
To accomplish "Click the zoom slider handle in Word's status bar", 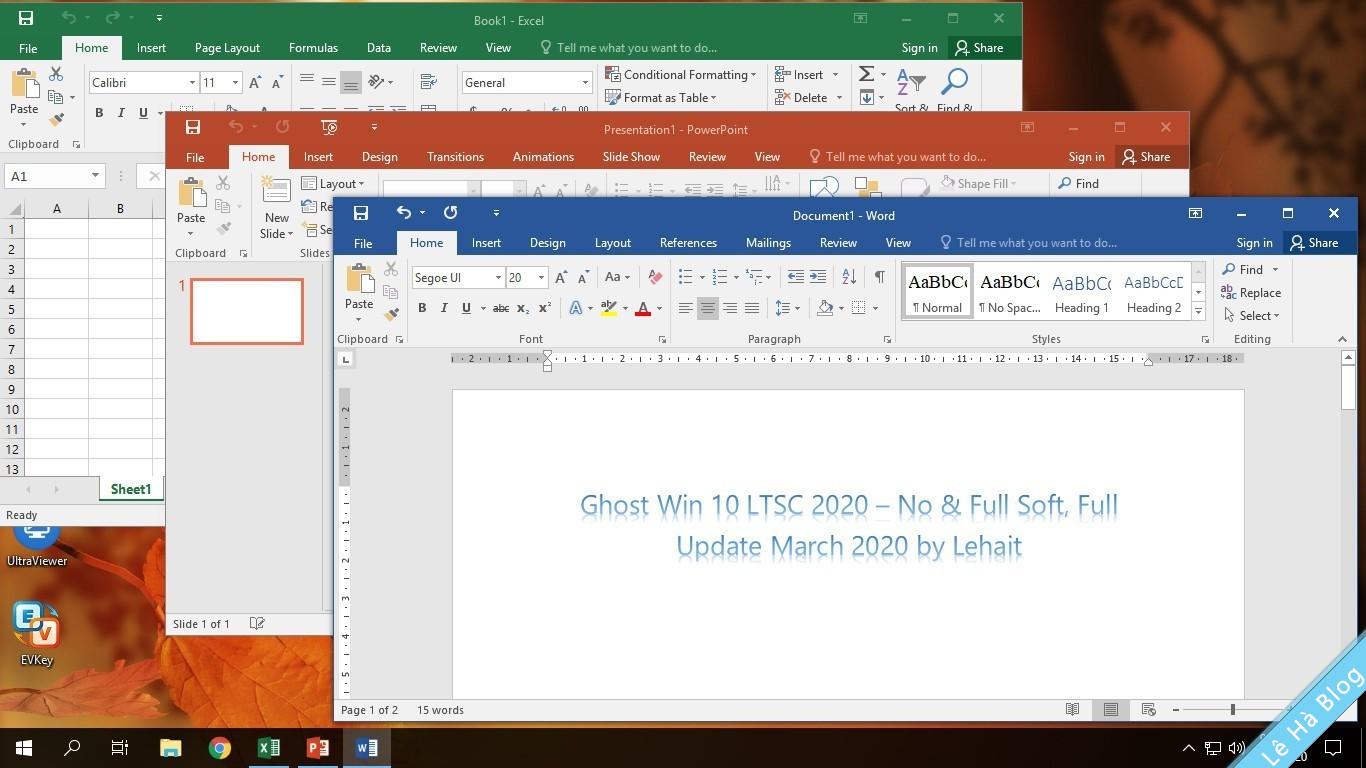I will (1232, 709).
